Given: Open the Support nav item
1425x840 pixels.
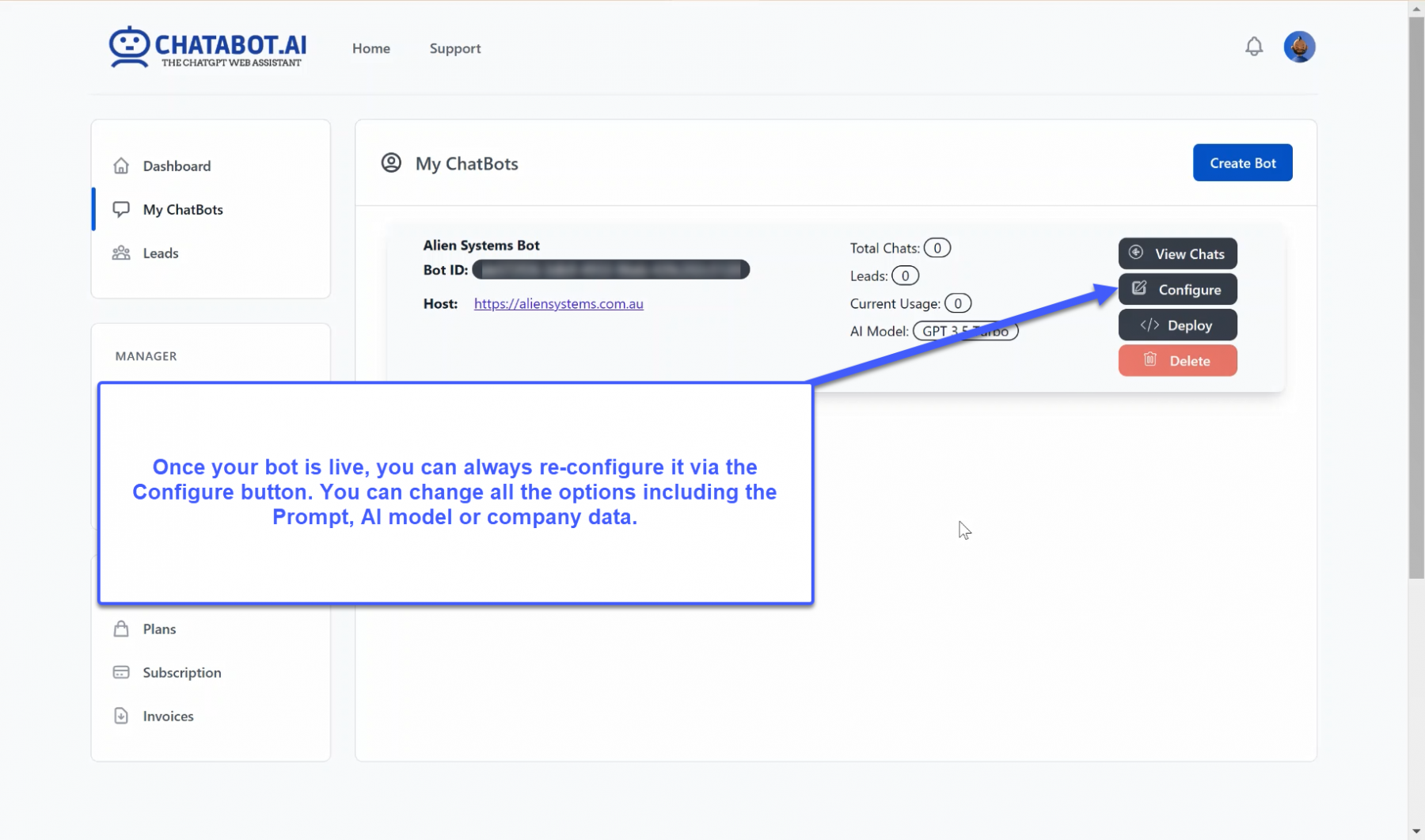Looking at the screenshot, I should [455, 48].
